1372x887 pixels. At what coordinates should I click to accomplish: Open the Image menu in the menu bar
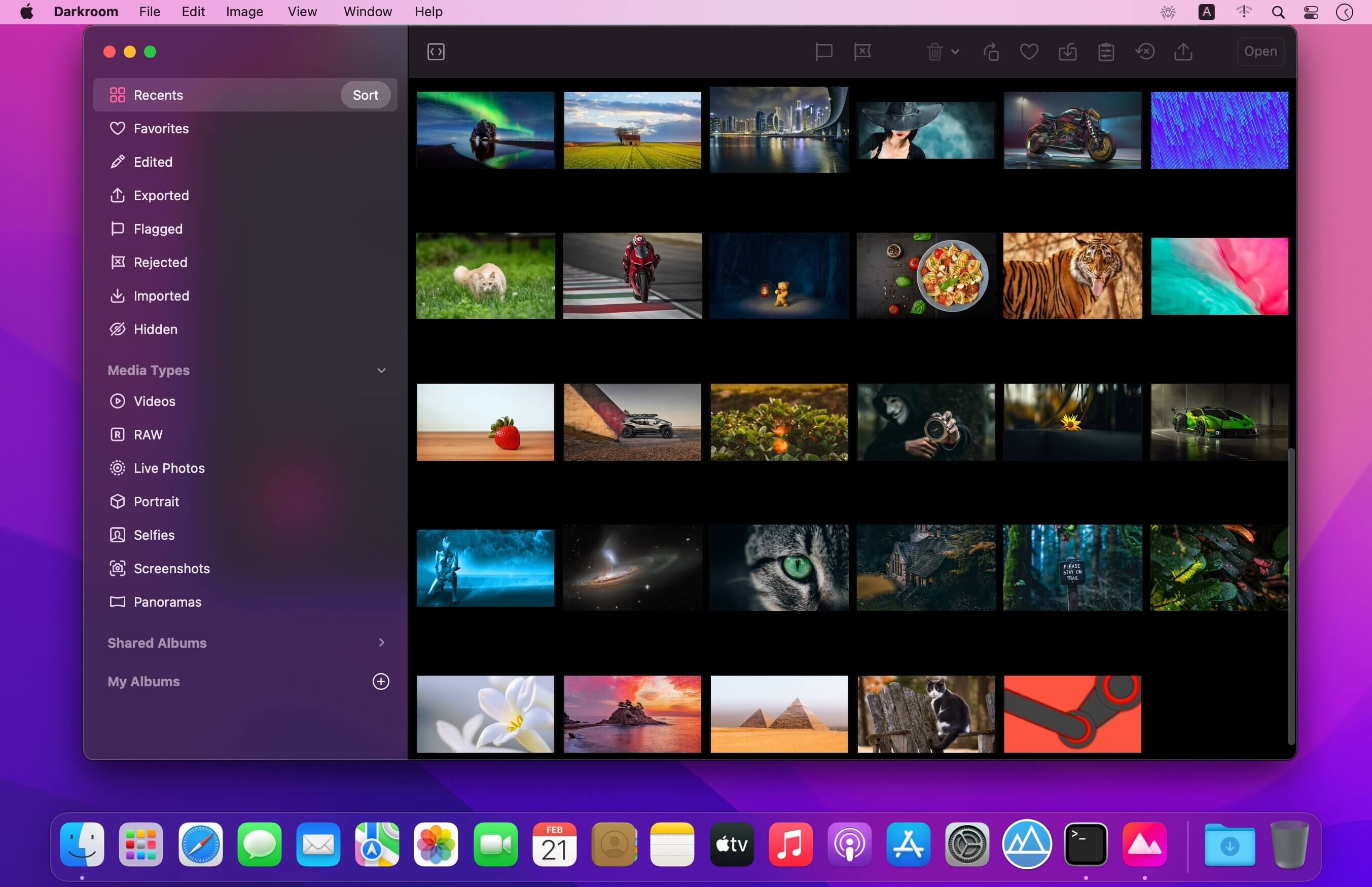click(244, 12)
